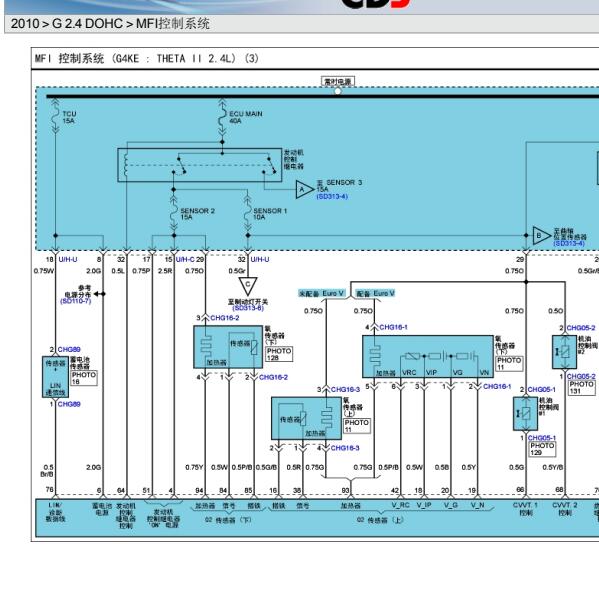Image resolution: width=599 pixels, height=603 pixels.
Task: Open PHOTO 128 oxygen sensor photo
Action: click(279, 354)
